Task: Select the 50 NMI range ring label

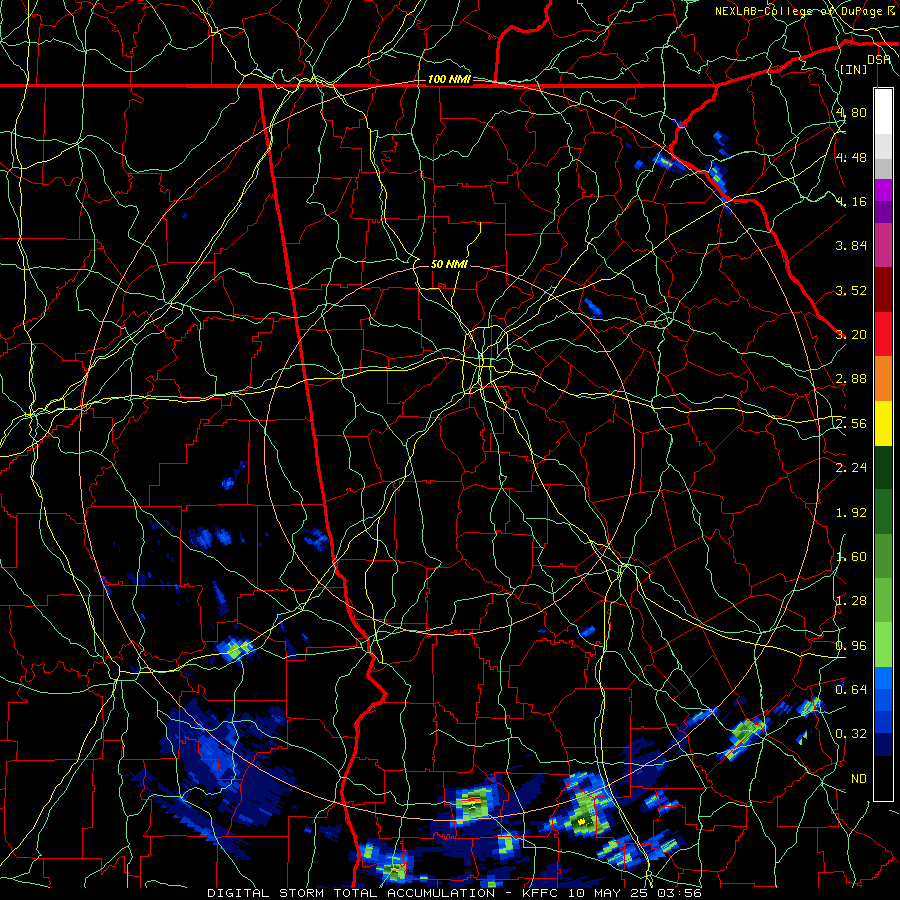Action: tap(449, 264)
